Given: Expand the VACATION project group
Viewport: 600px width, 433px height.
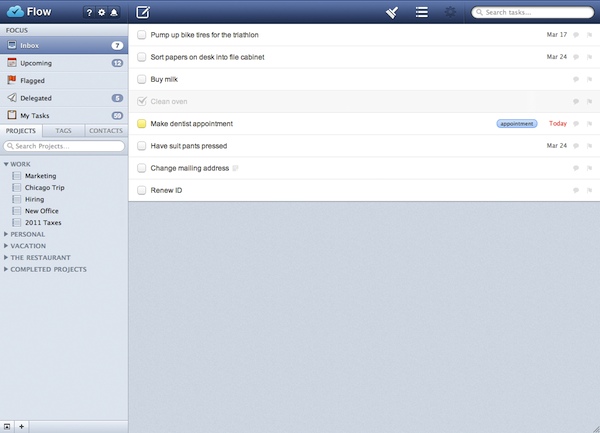Looking at the screenshot, I should click(x=6, y=246).
